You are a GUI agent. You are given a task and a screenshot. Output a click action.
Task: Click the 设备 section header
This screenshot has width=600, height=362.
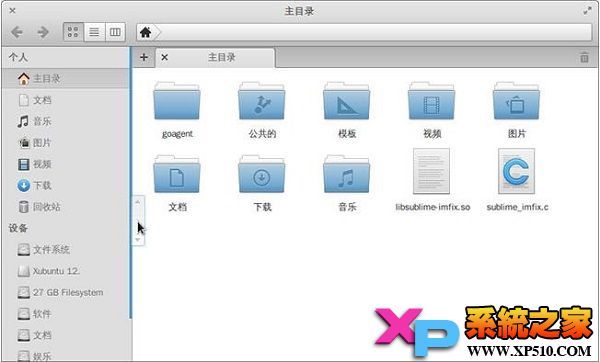click(x=18, y=228)
